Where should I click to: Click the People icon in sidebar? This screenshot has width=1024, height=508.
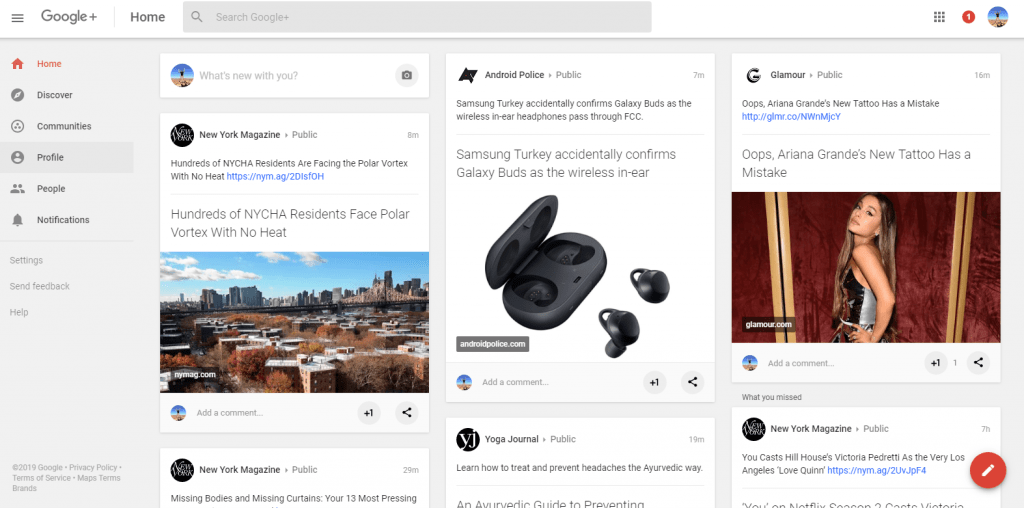(x=18, y=189)
